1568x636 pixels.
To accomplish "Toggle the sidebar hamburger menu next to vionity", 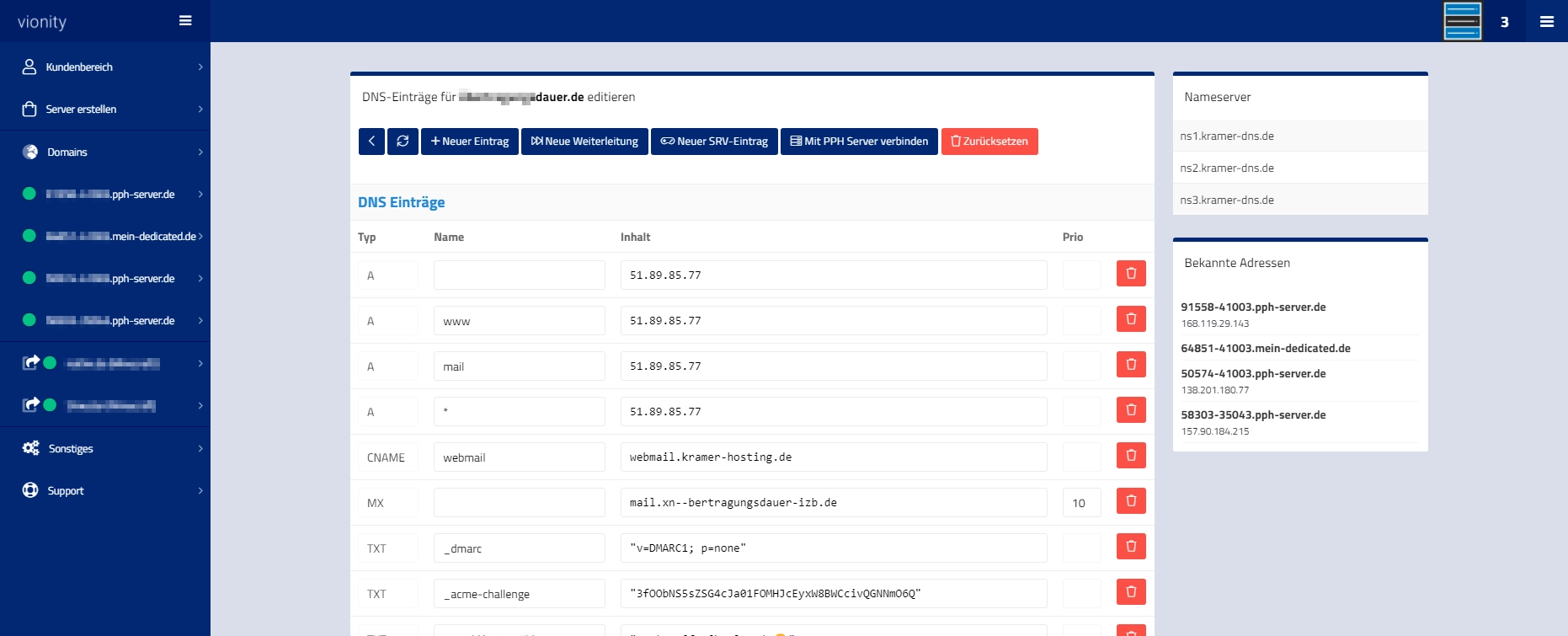I will 185,21.
